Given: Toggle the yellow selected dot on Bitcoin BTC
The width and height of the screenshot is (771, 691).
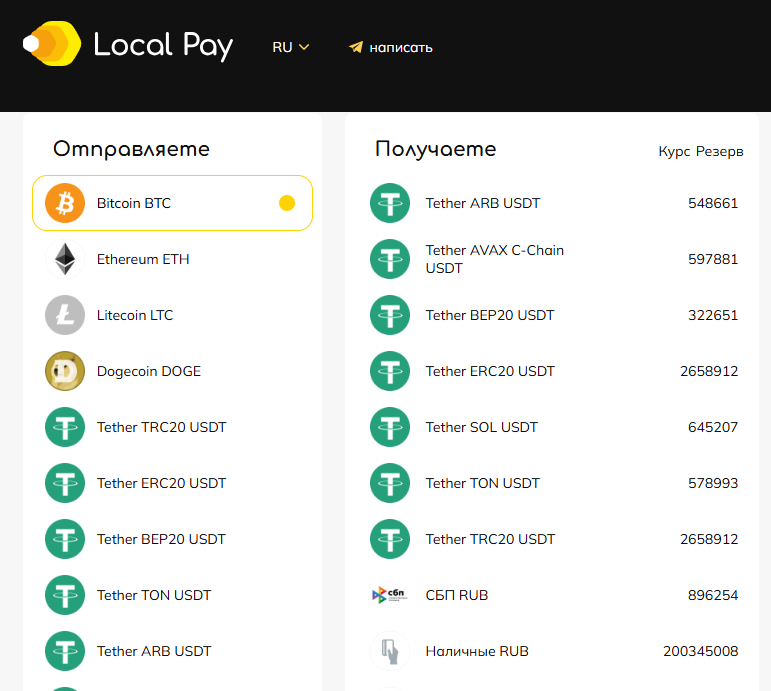Looking at the screenshot, I should [x=287, y=203].
